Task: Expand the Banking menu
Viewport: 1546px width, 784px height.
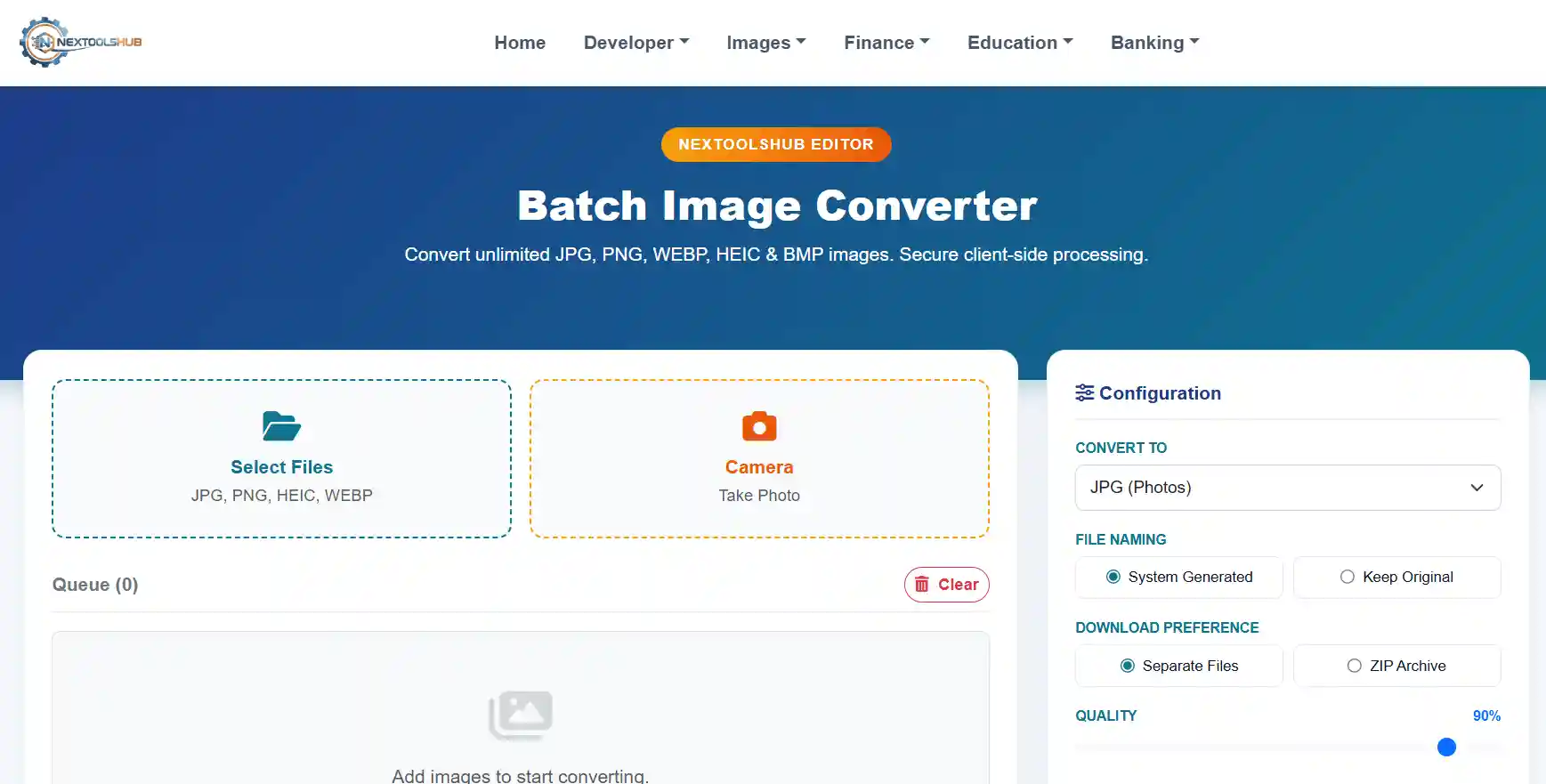Action: point(1155,43)
